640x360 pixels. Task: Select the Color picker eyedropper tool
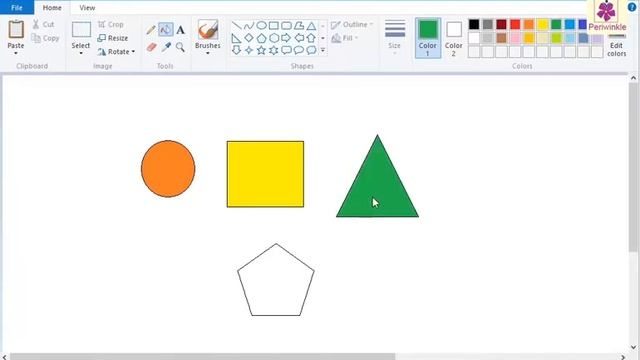(166, 47)
